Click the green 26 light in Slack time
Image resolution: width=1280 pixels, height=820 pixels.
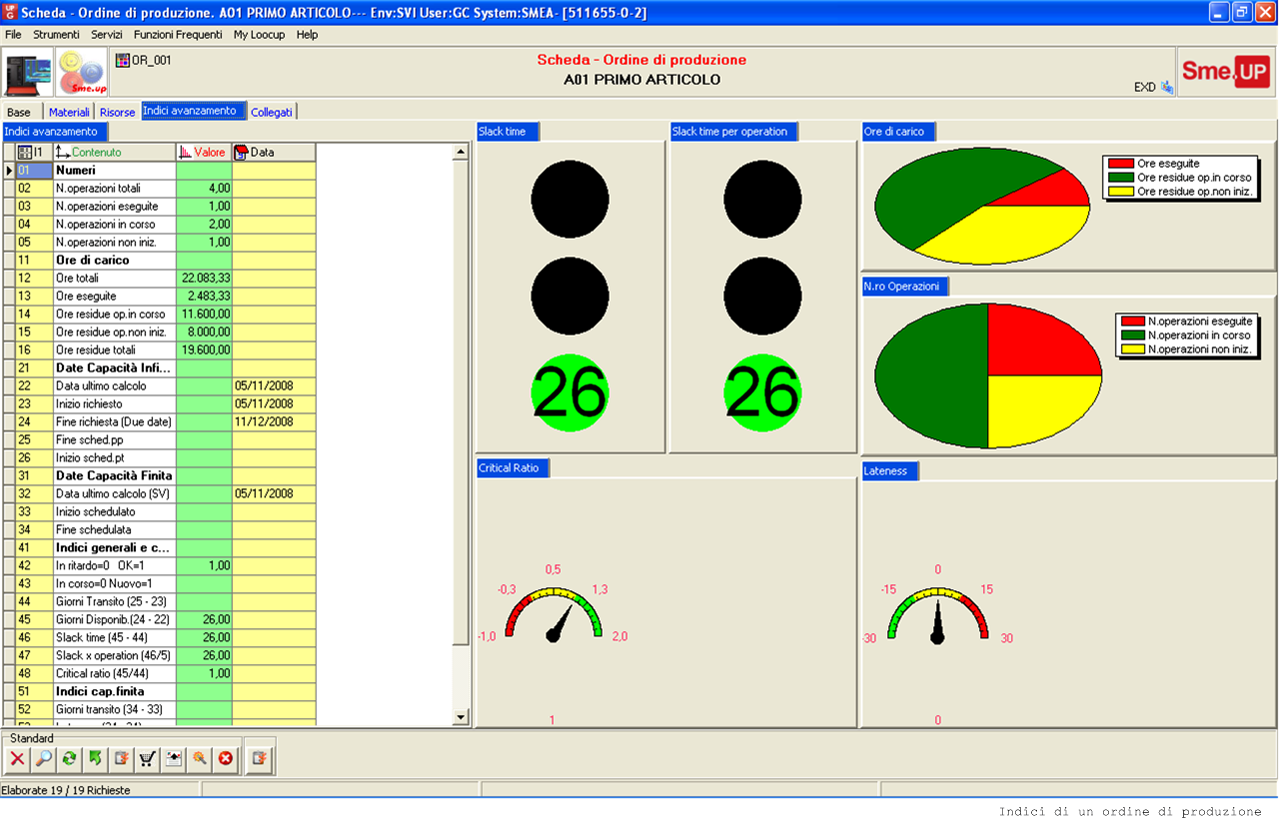[570, 393]
